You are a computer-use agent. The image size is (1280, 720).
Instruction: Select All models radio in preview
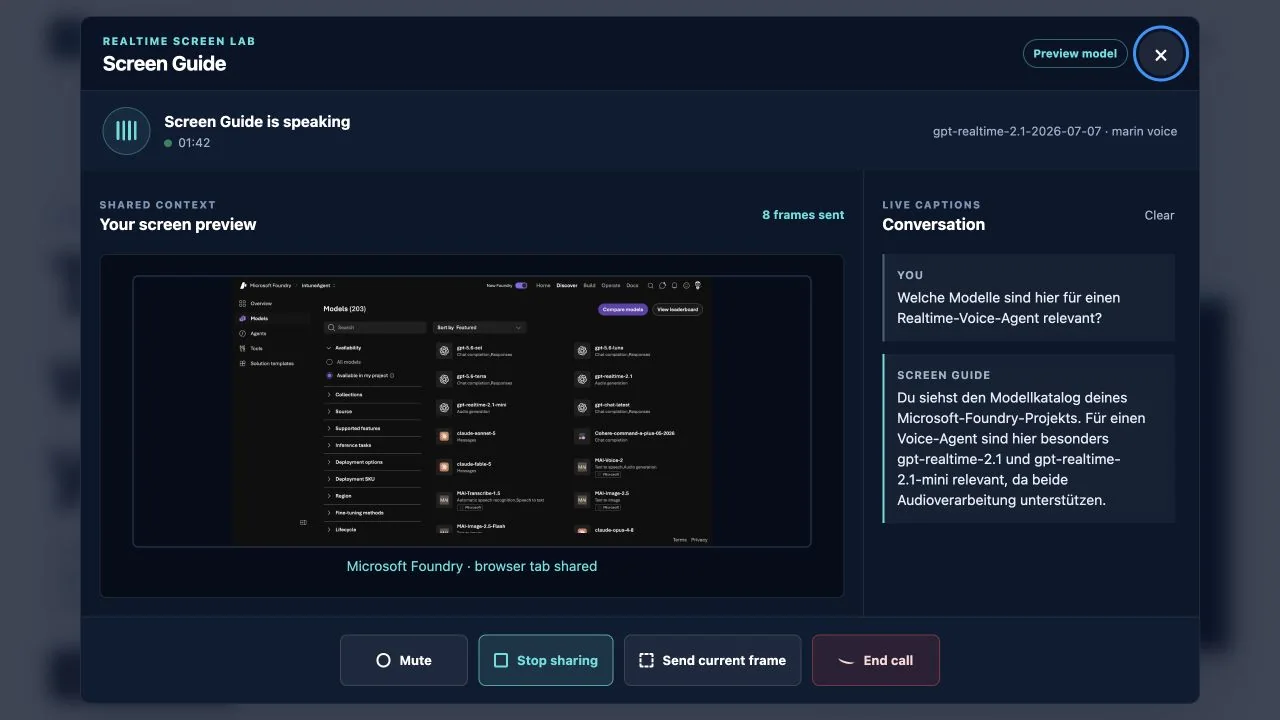click(330, 361)
